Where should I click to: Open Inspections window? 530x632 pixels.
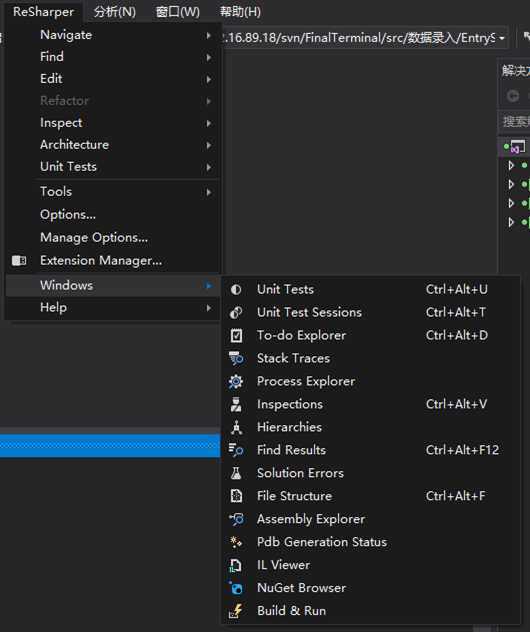coord(371,404)
